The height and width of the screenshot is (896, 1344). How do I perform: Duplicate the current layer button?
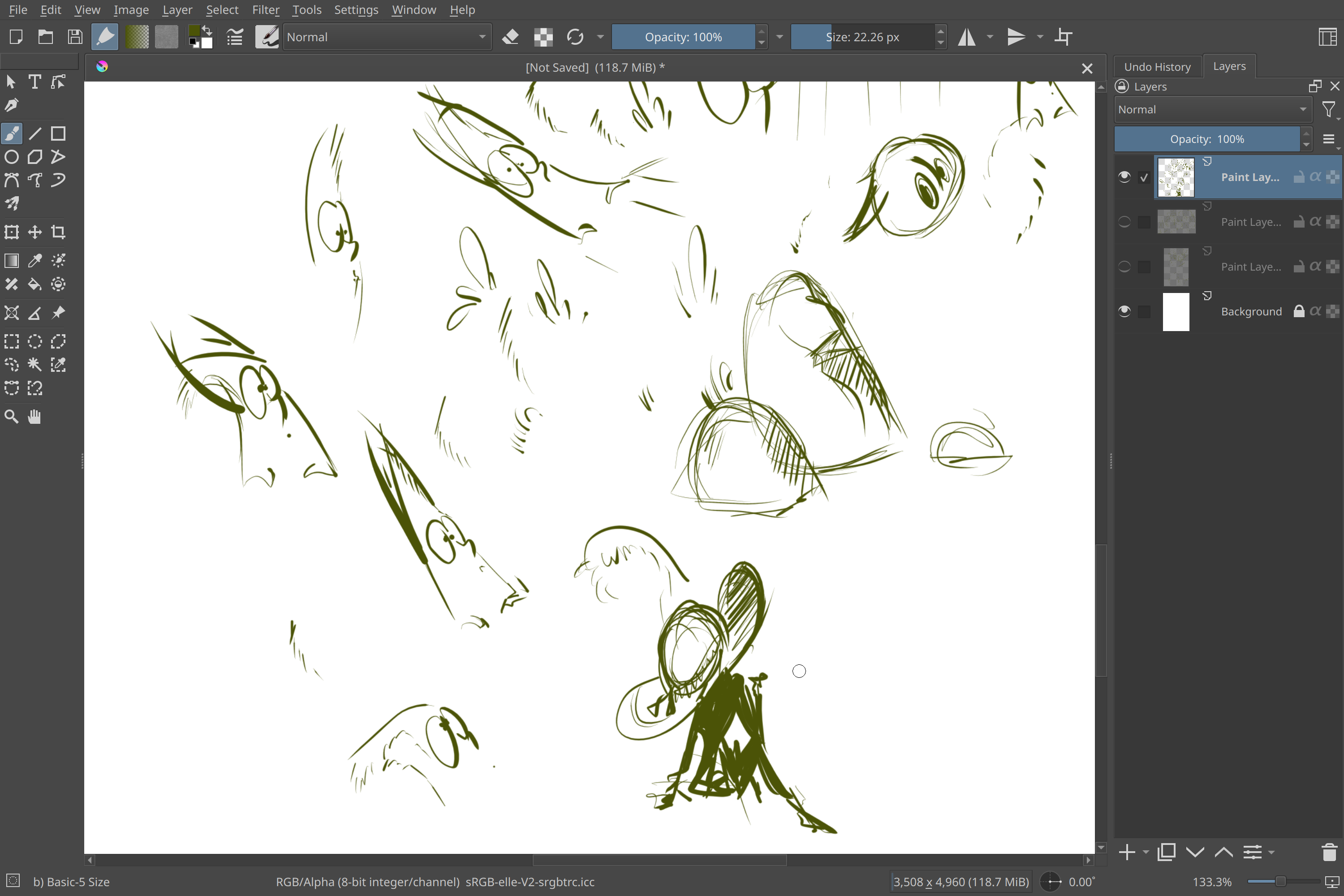click(x=1166, y=852)
